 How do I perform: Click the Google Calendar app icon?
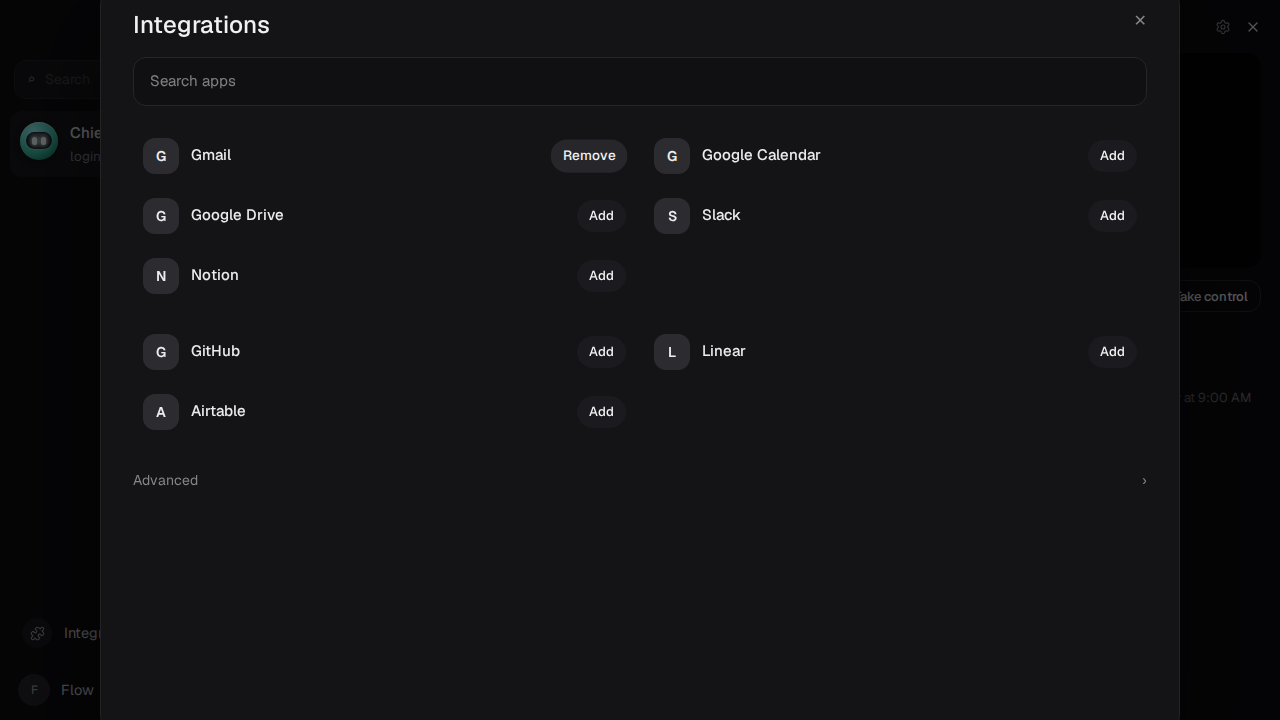pos(672,156)
